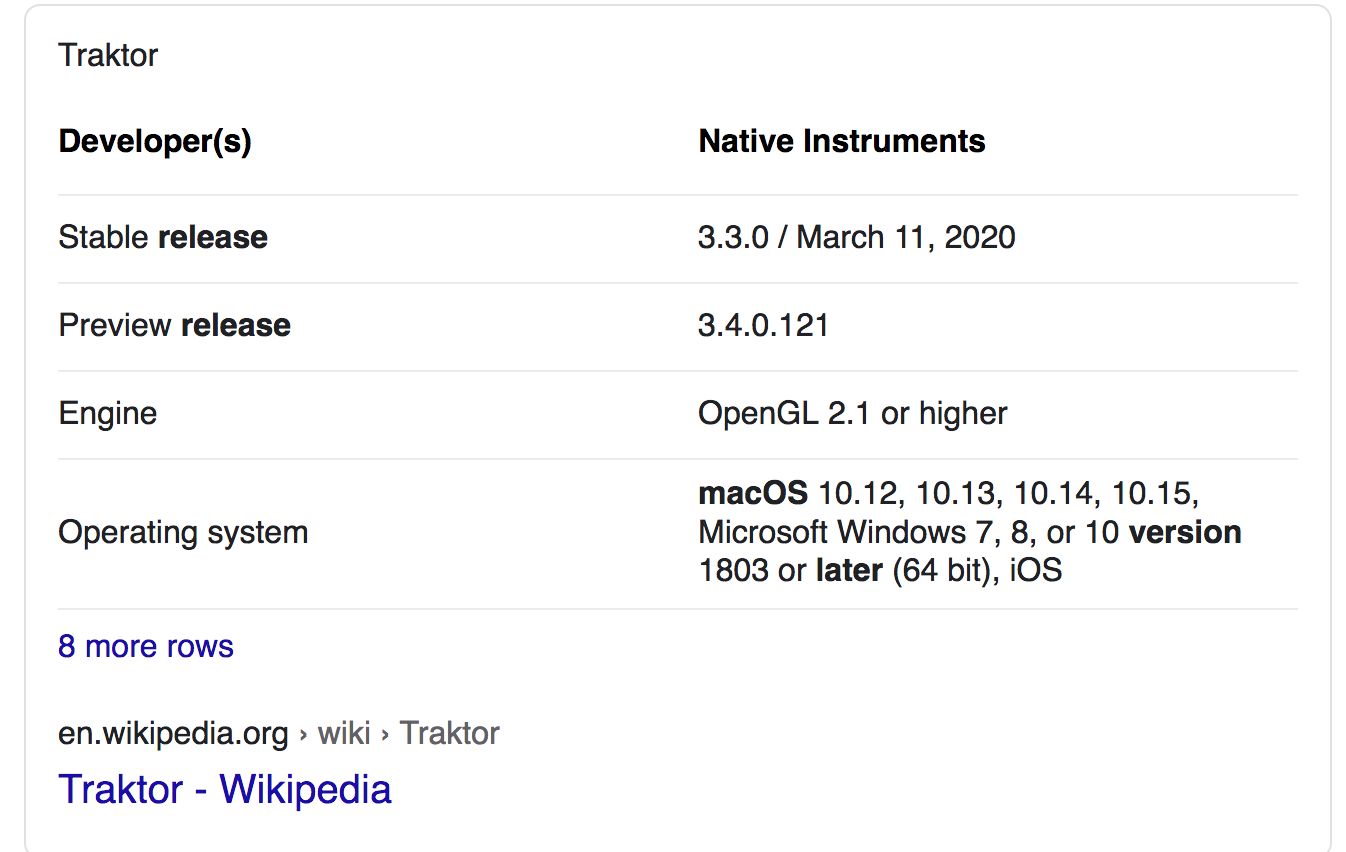
Task: Select the "OpenGL 2.1 or higher" value
Action: (x=853, y=413)
